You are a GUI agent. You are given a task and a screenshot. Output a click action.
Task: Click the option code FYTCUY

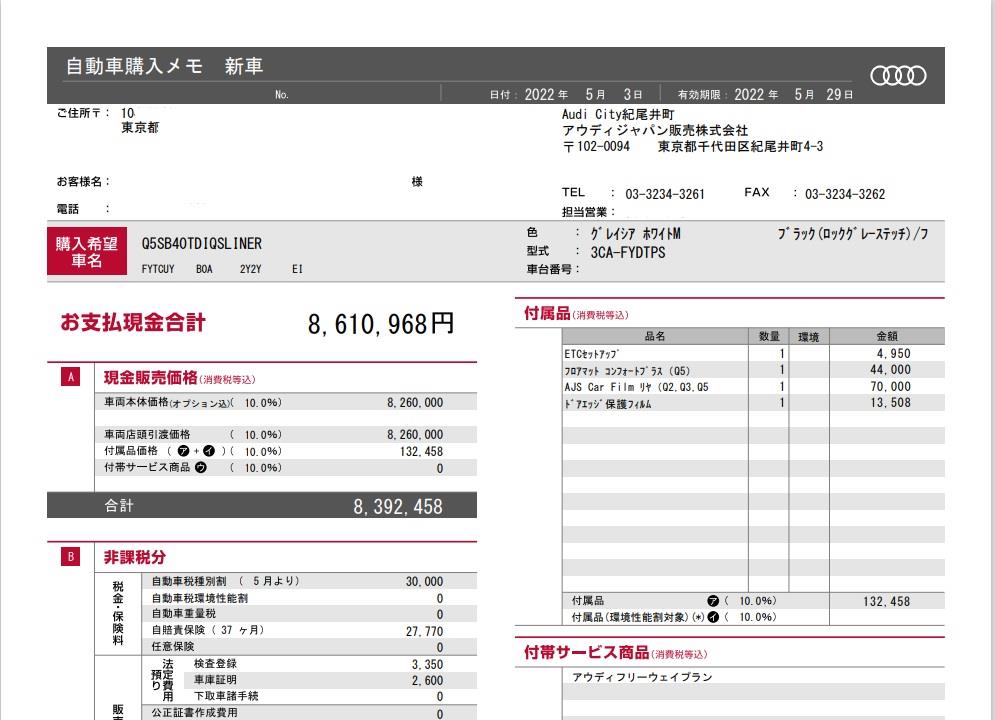tap(158, 269)
